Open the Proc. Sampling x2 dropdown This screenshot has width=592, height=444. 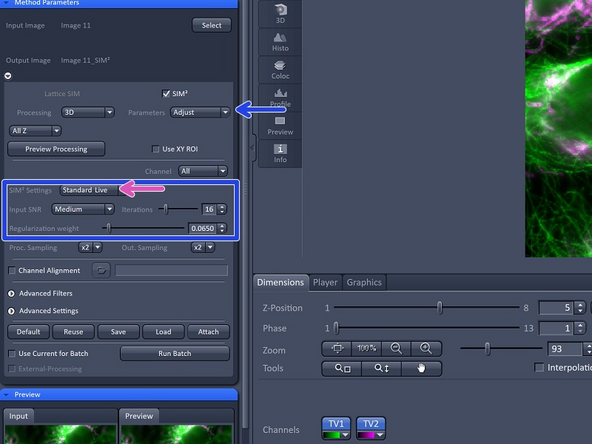90,248
